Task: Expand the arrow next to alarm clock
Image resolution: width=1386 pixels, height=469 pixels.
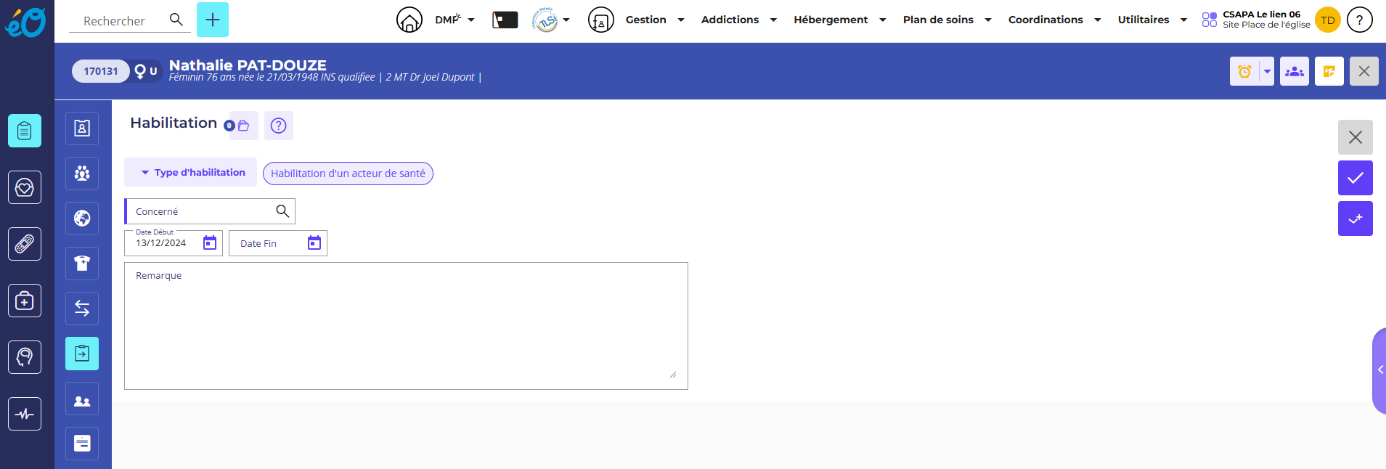Action: coord(1267,71)
